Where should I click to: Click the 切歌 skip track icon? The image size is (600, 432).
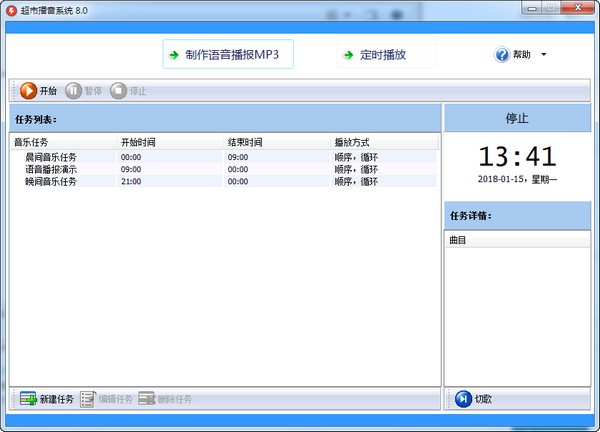coord(463,399)
